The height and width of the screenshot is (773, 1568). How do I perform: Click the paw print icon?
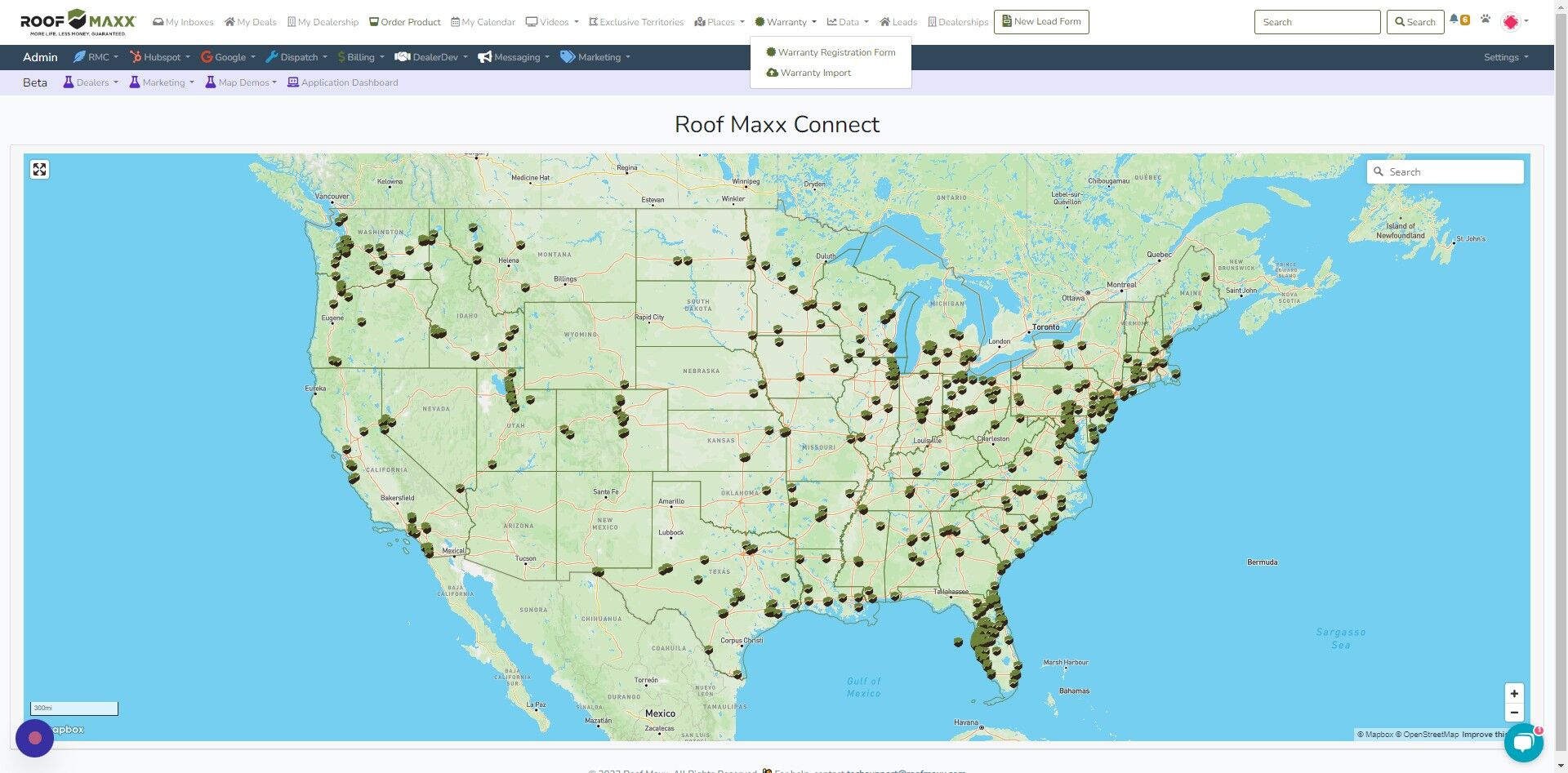coord(1486,20)
